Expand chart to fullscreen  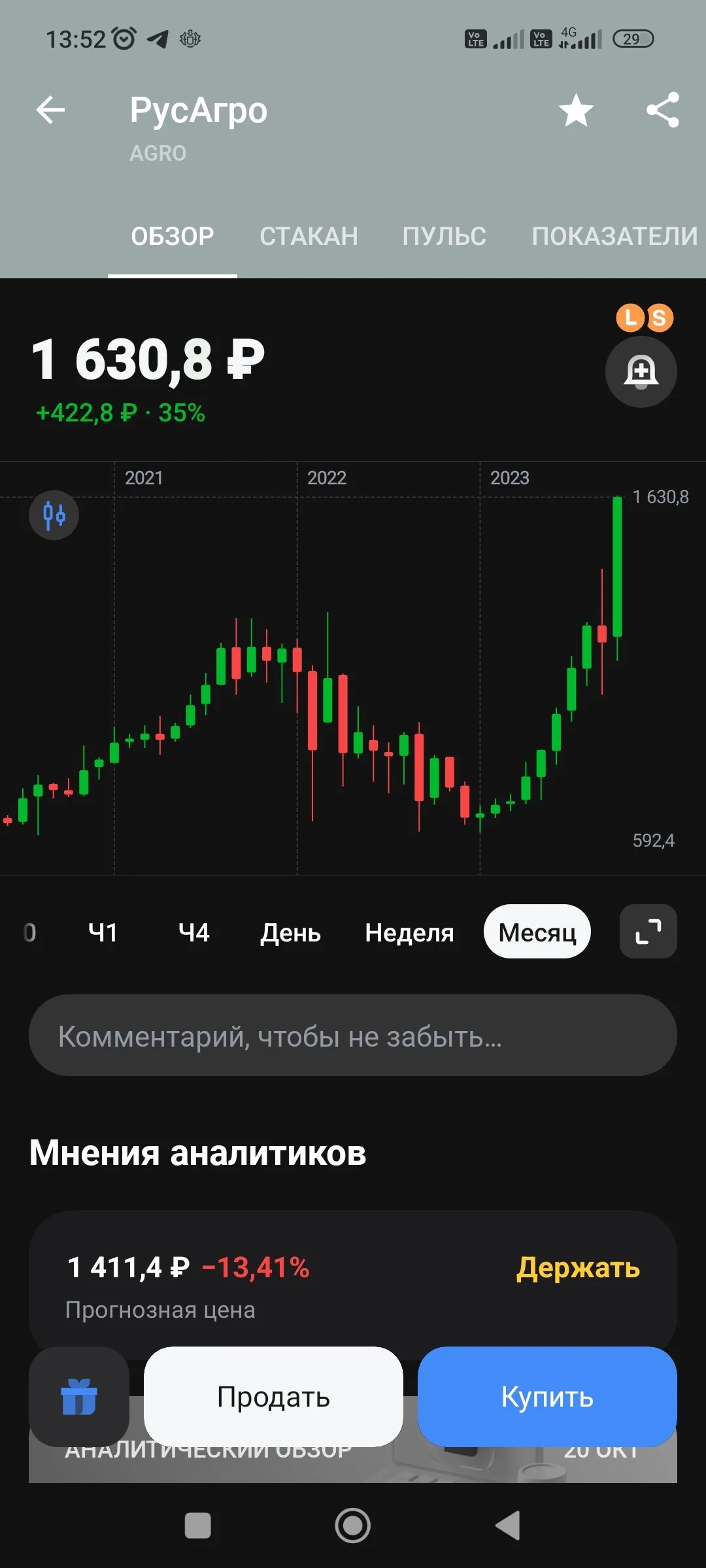[648, 932]
